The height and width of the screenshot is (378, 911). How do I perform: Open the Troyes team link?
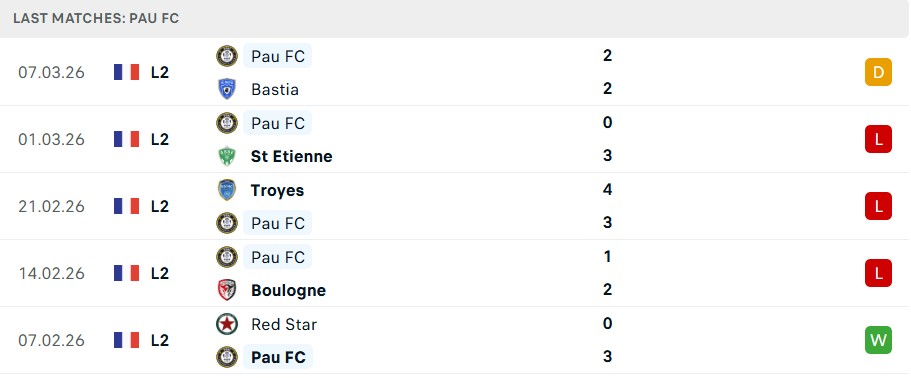[277, 190]
